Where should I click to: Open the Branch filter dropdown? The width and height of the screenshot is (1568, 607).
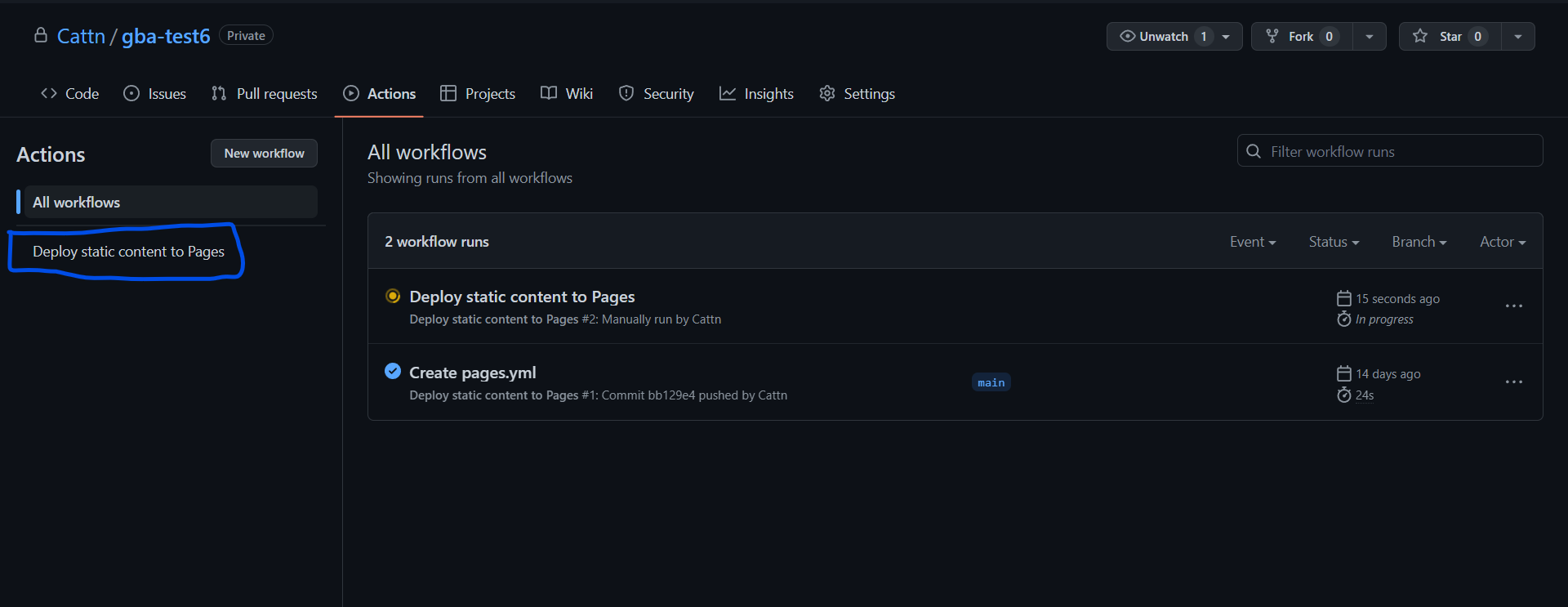point(1419,242)
